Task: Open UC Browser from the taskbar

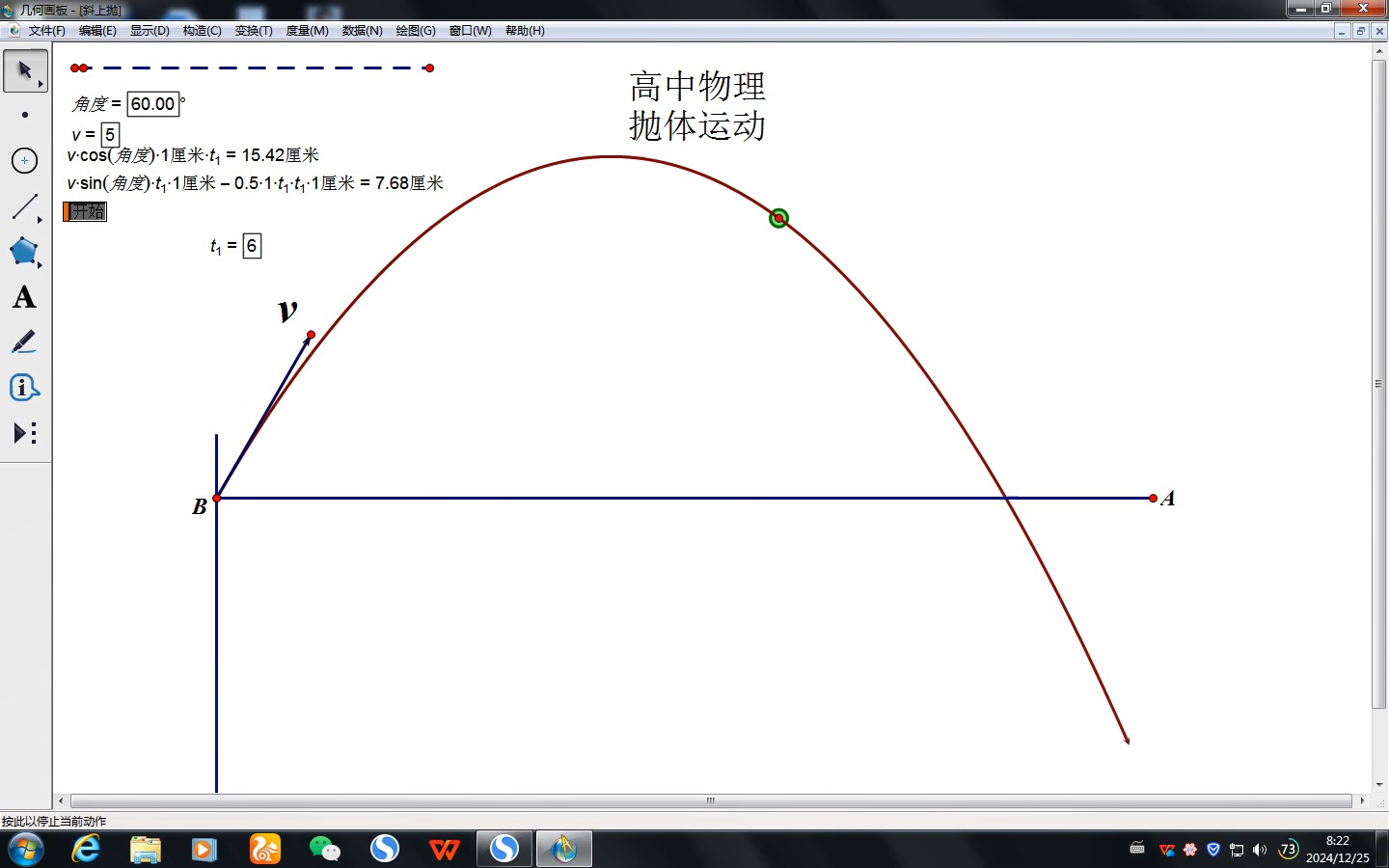Action: [264, 850]
